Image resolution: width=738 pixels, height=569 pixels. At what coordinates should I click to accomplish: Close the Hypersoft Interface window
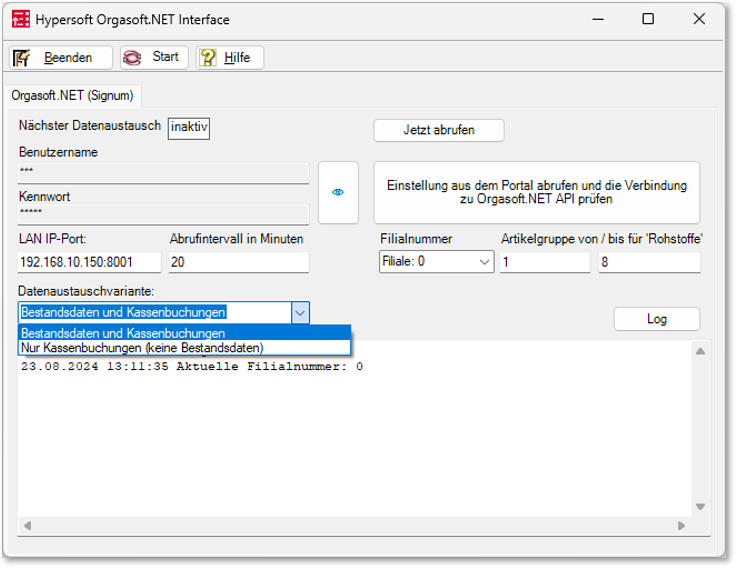coord(699,19)
